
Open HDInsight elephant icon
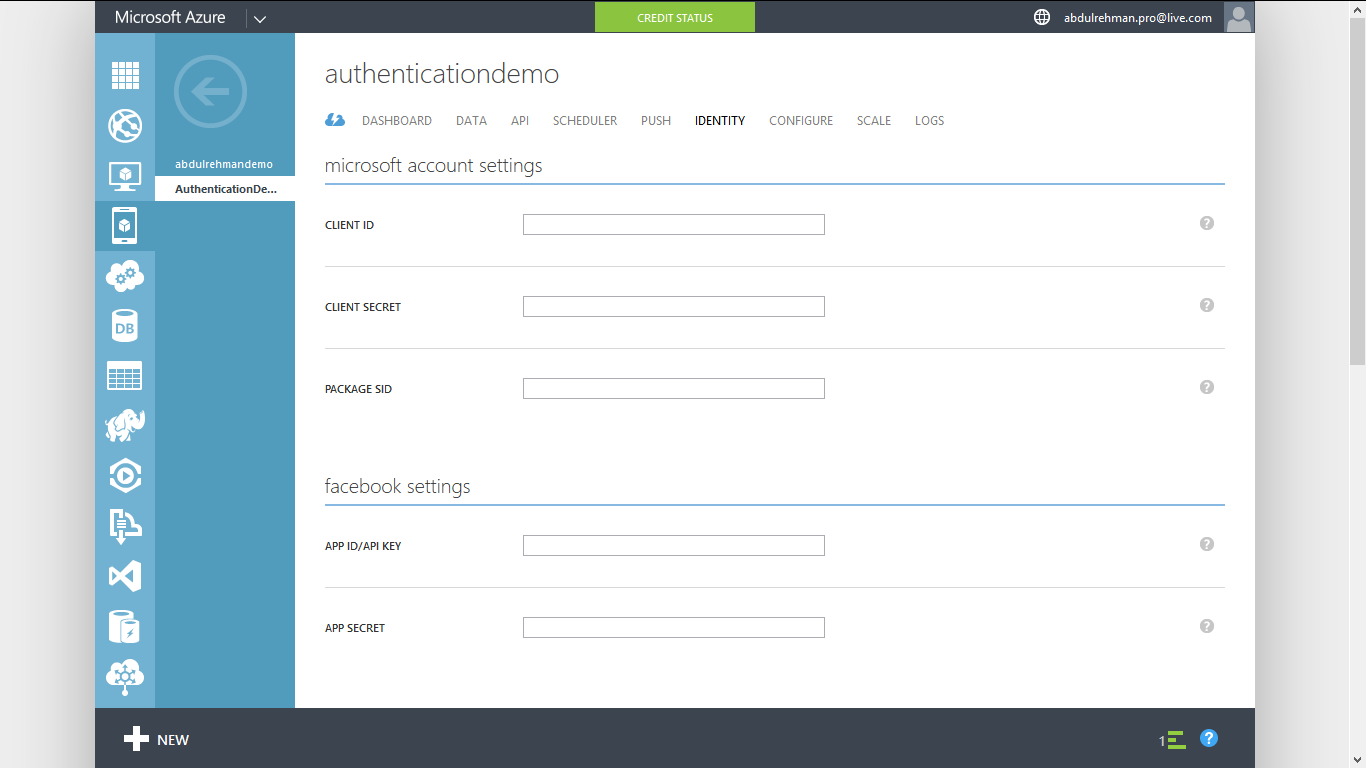point(125,426)
